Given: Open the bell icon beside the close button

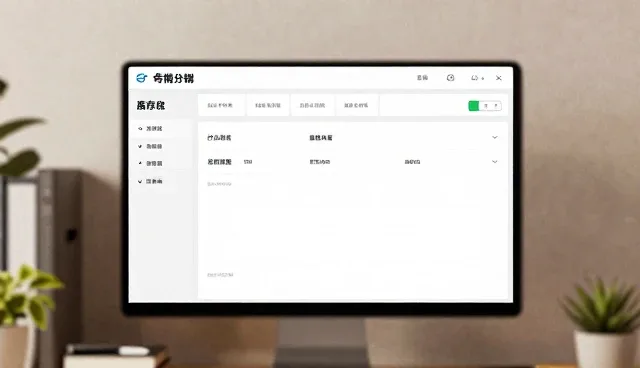Looking at the screenshot, I should (474, 78).
